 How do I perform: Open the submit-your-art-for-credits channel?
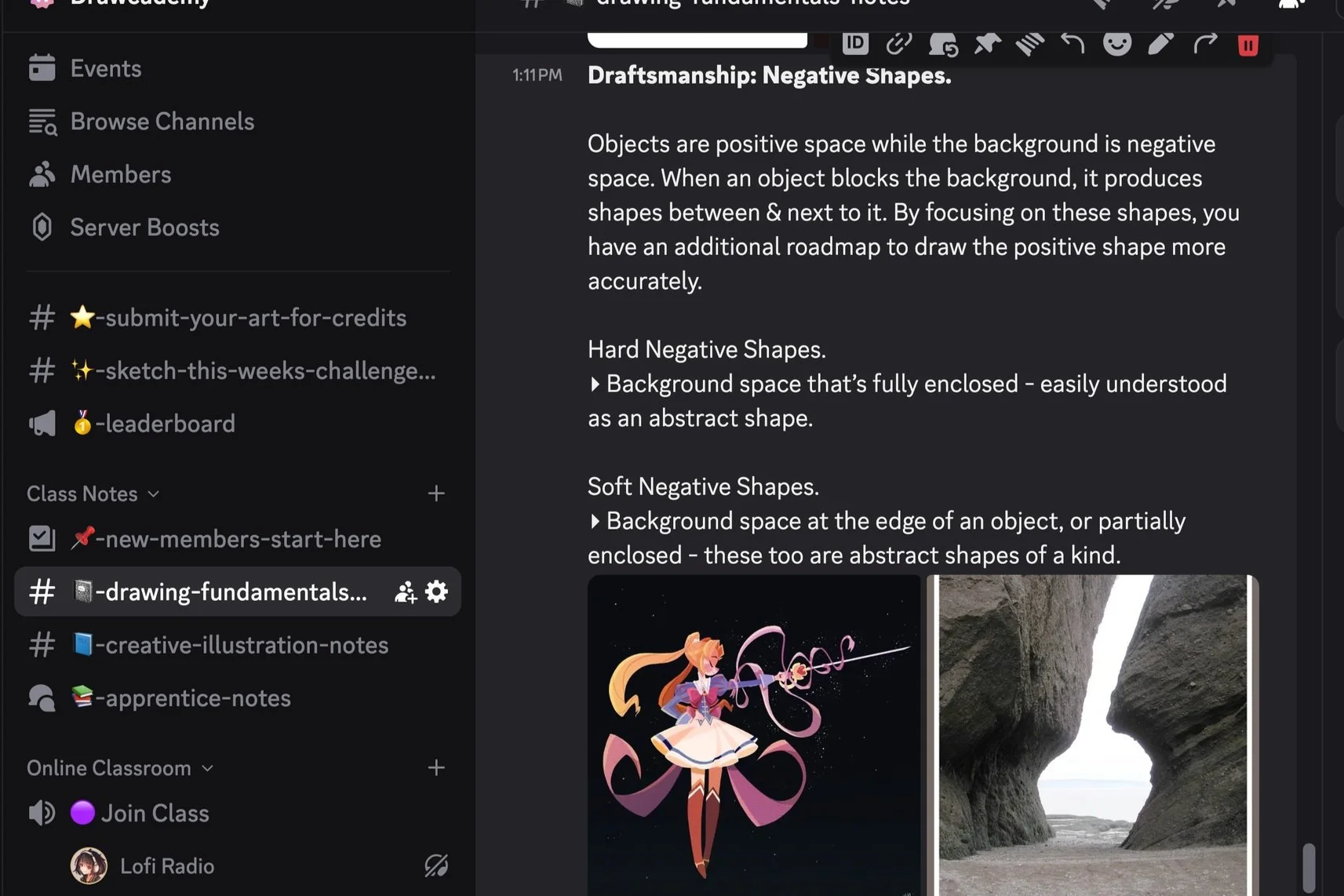pos(238,318)
